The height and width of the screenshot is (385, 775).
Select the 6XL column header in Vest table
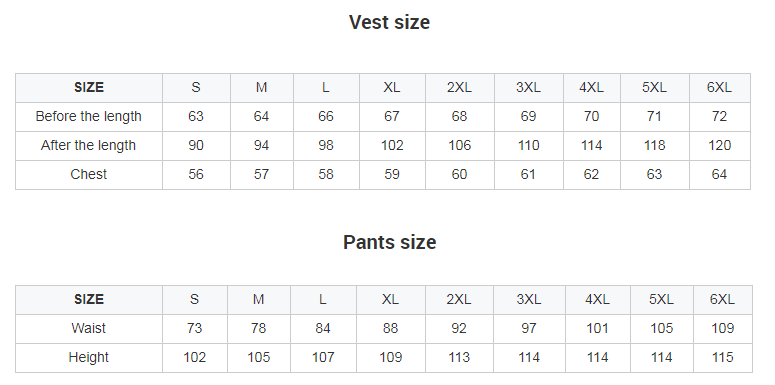tap(719, 87)
